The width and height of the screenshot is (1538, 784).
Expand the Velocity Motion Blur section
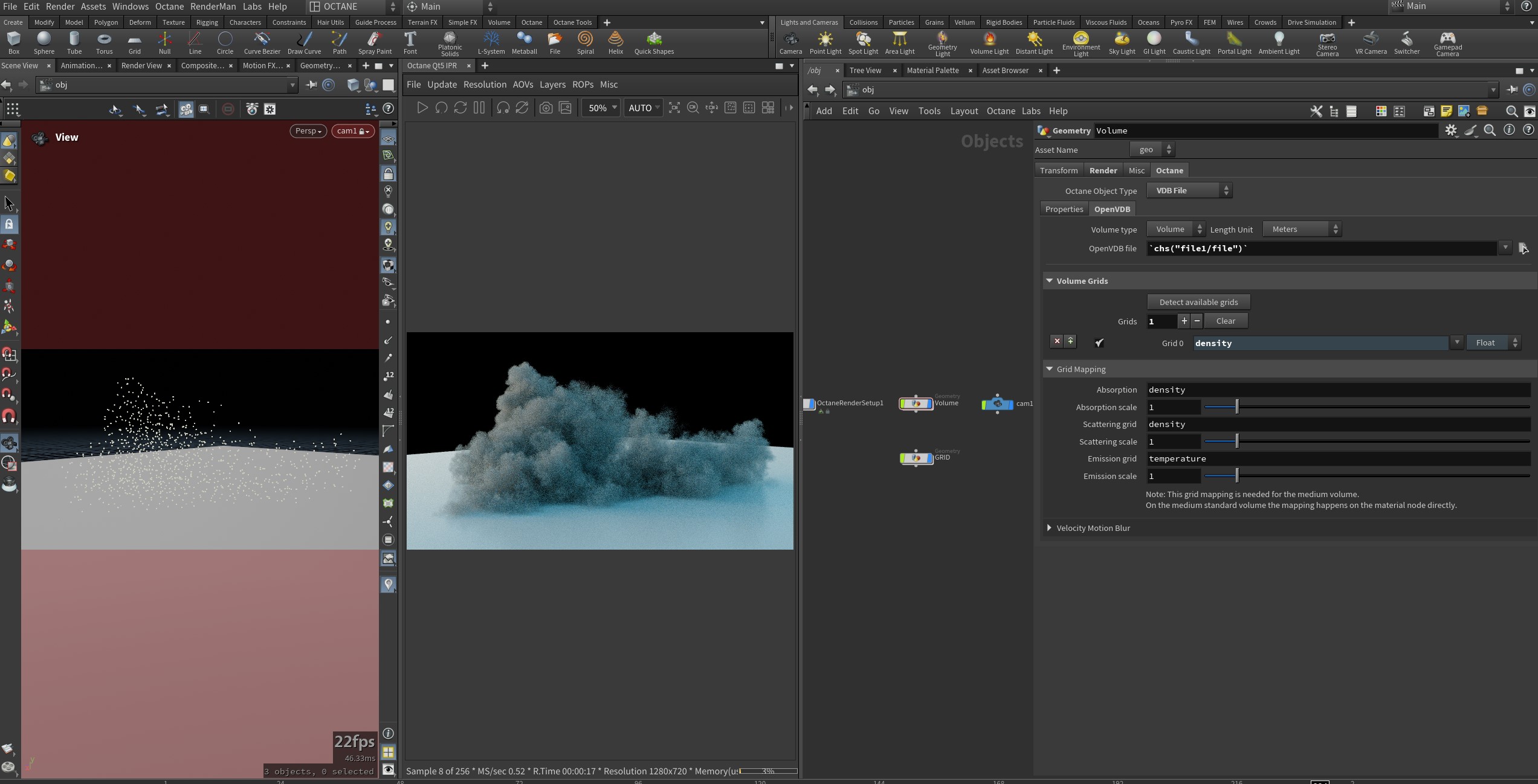tap(1049, 528)
